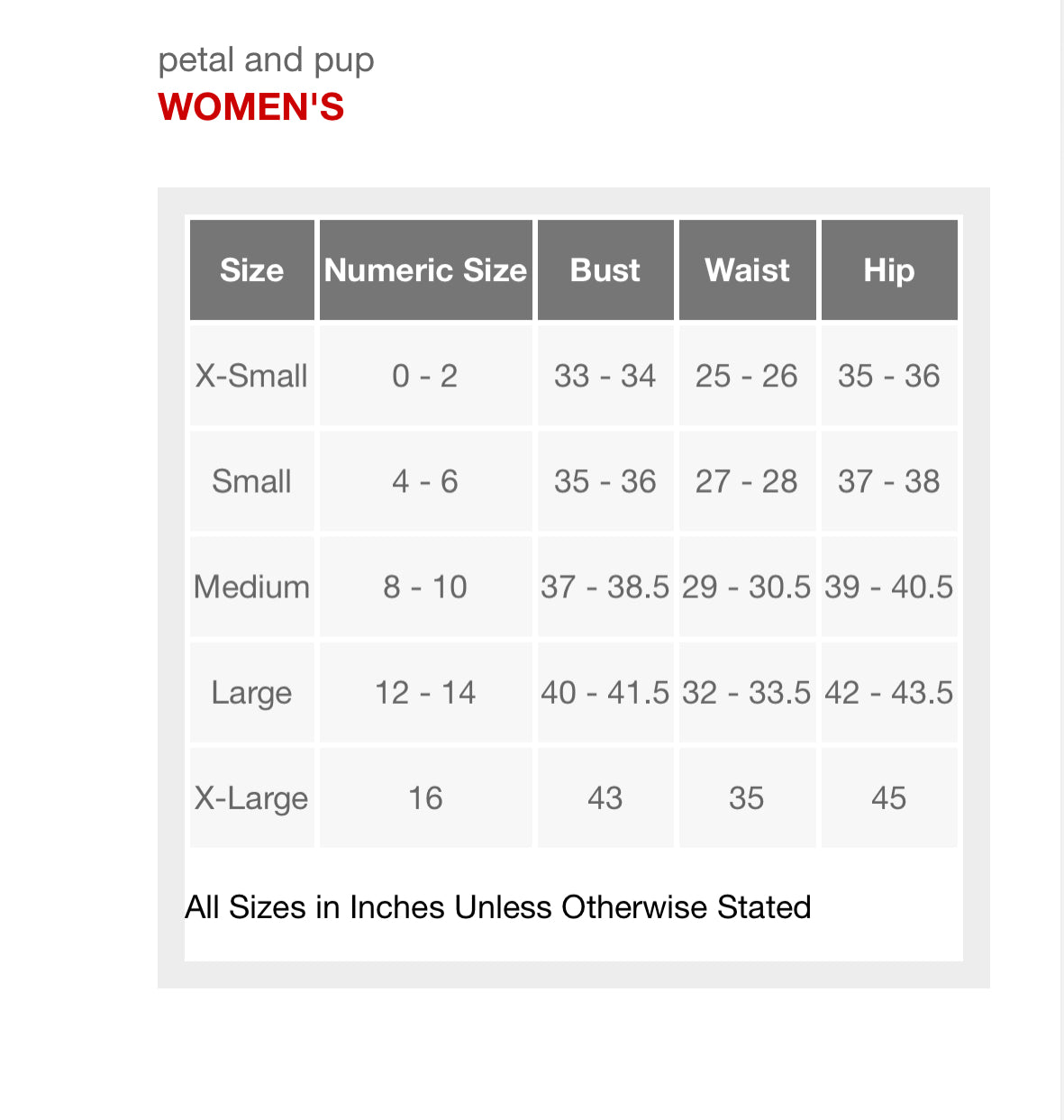Click the Large waist value 32 - 33.5
1064x1120 pixels.
coord(747,692)
